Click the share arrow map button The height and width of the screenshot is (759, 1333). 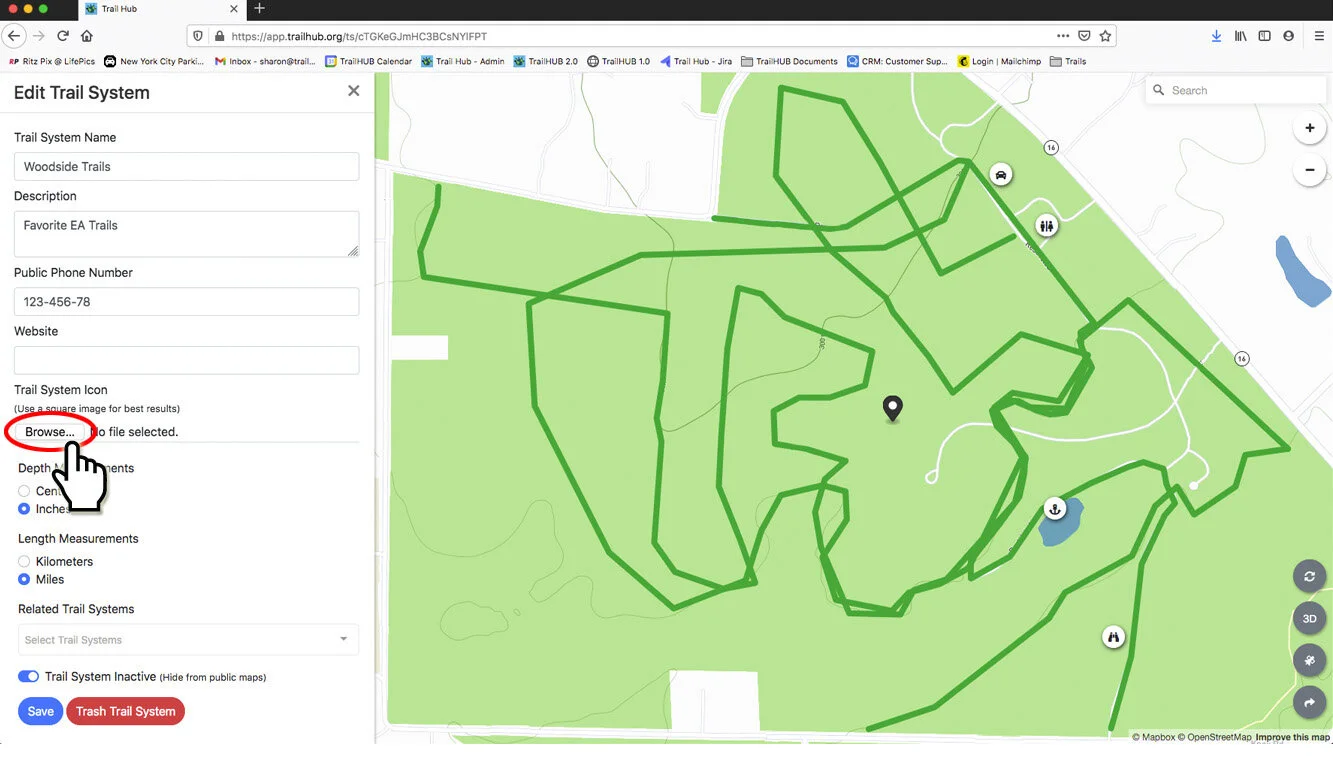coord(1309,703)
